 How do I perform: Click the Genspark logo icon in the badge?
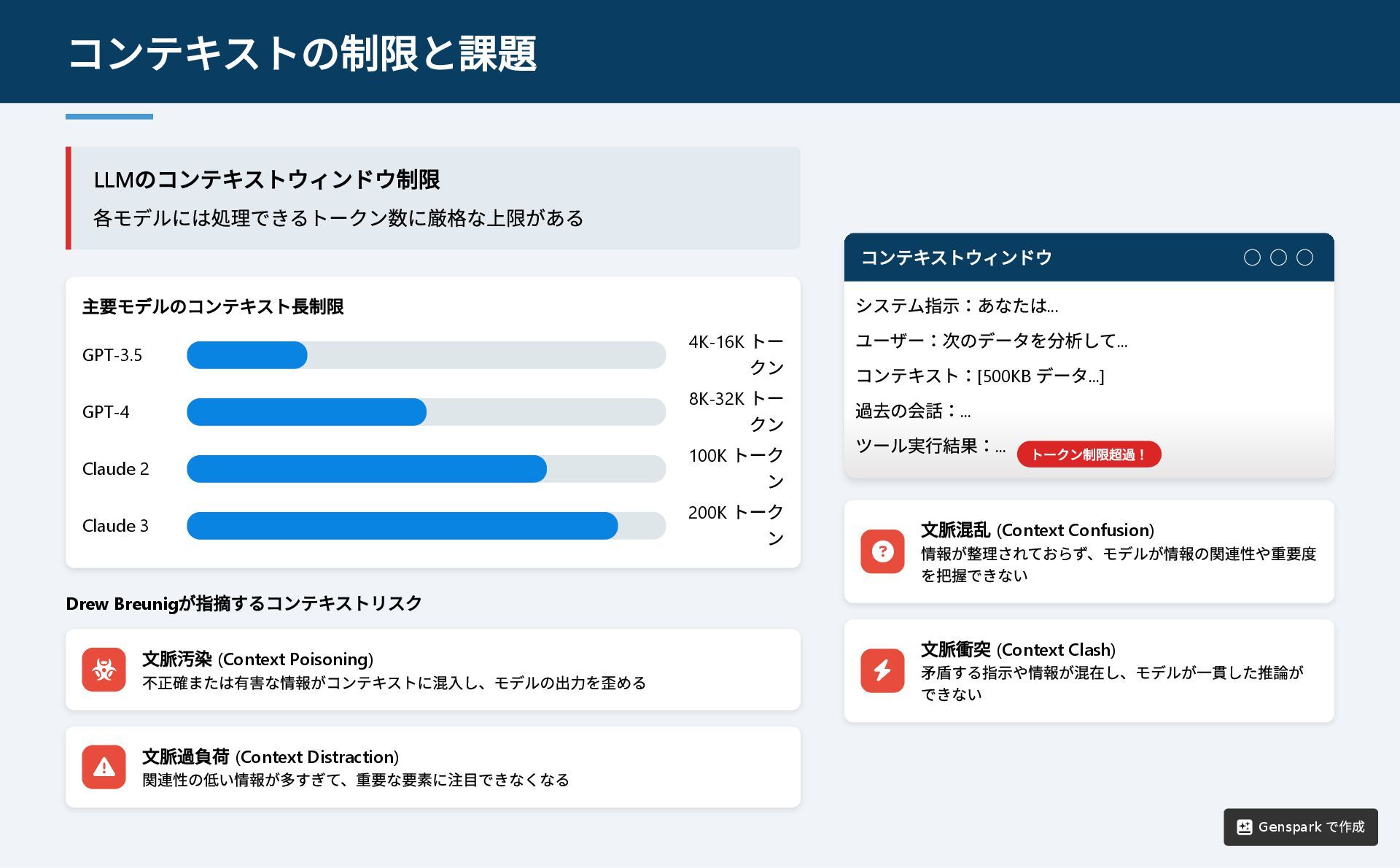(x=1244, y=827)
